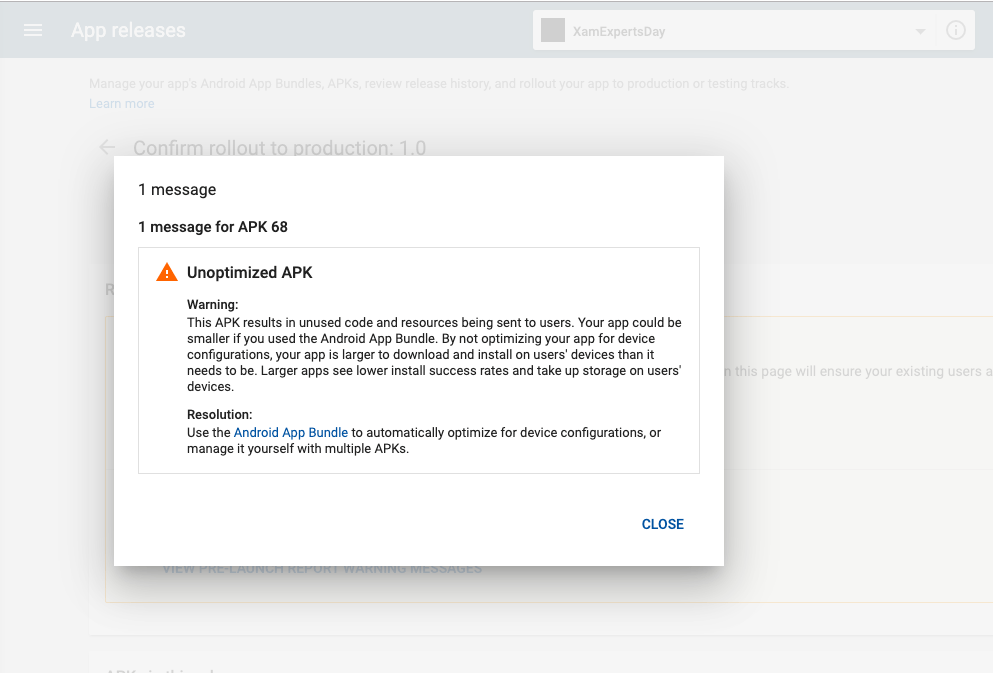Click the App releases page title

pyautogui.click(x=128, y=31)
